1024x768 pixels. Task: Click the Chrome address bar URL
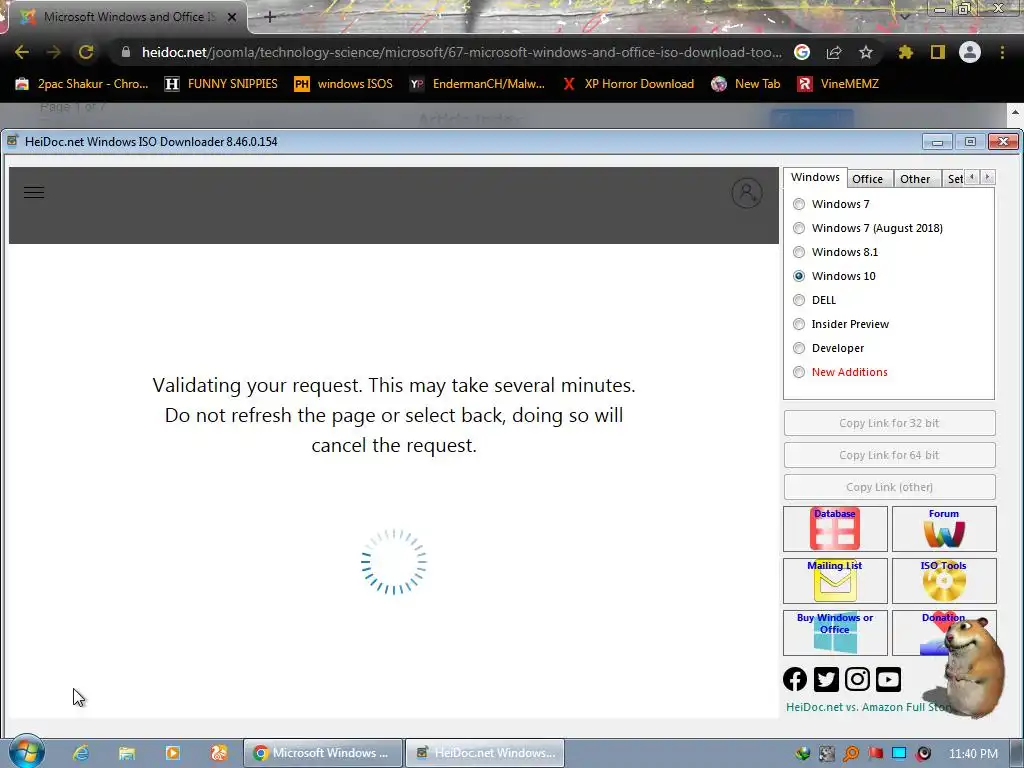pyautogui.click(x=461, y=52)
